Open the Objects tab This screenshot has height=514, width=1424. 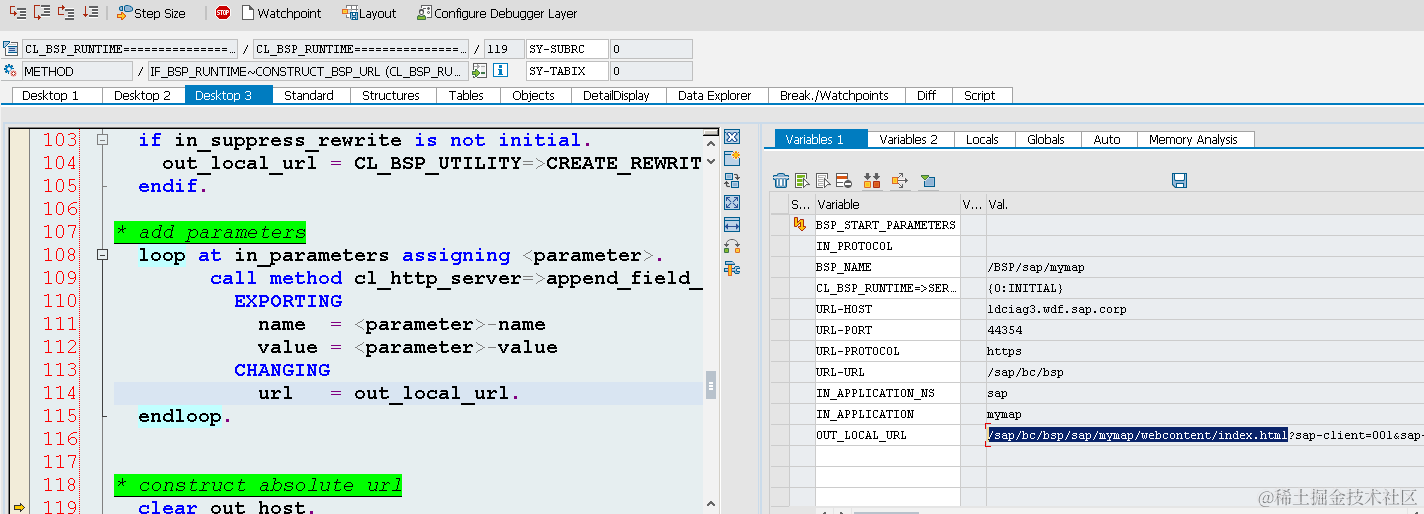534,95
